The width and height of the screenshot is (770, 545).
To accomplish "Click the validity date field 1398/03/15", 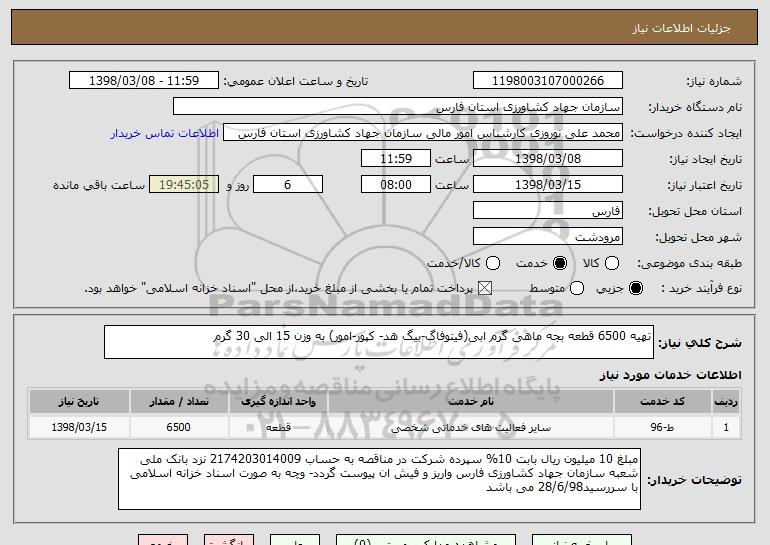I will point(548,185).
